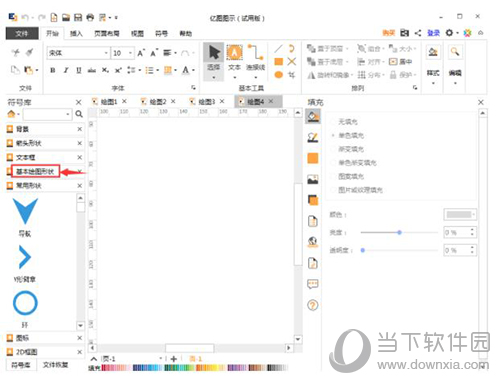Open the 宋体 font name dropdown
Screen dimensions: 500x383
pos(106,53)
